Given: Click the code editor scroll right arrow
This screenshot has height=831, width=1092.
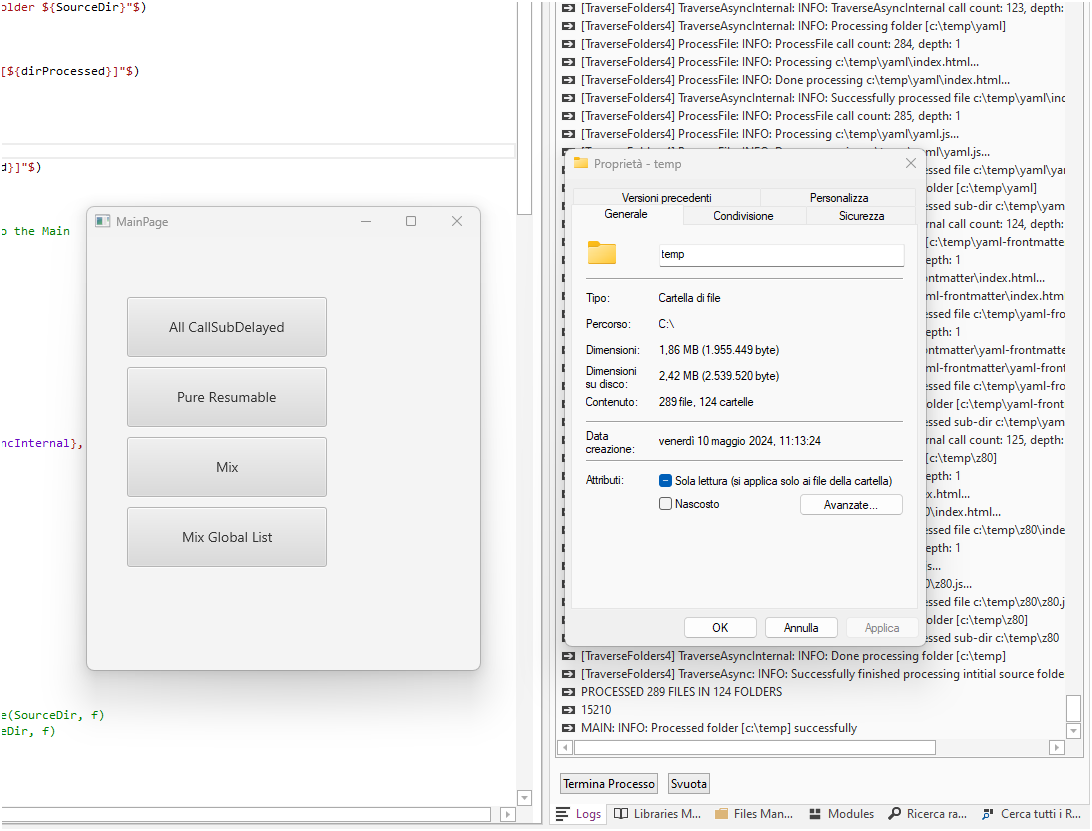Looking at the screenshot, I should (508, 814).
